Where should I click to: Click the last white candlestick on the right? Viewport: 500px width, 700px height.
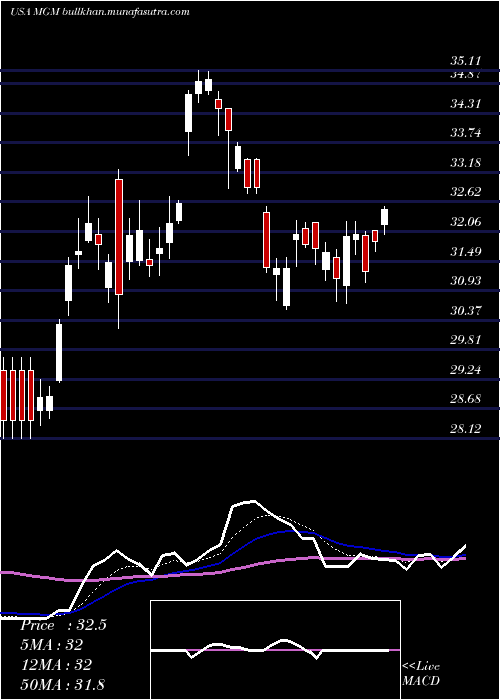click(x=384, y=217)
